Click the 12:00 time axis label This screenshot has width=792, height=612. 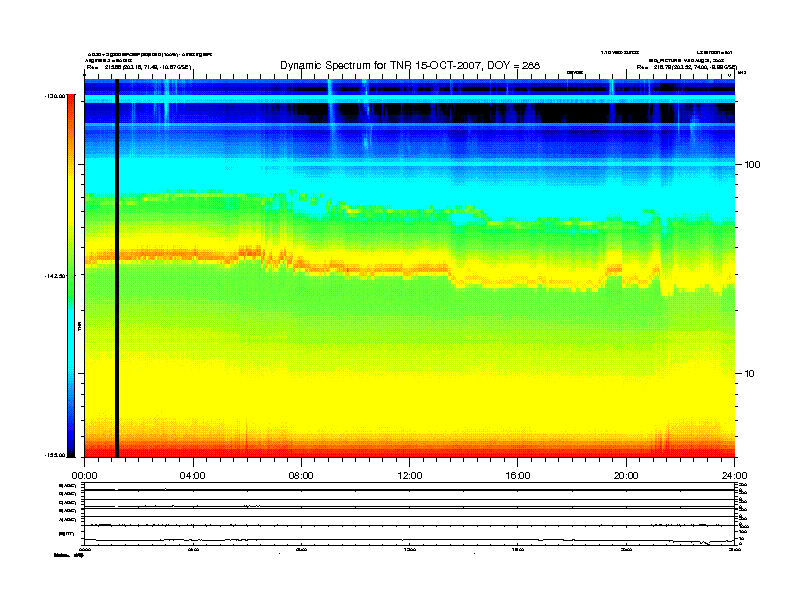click(410, 476)
